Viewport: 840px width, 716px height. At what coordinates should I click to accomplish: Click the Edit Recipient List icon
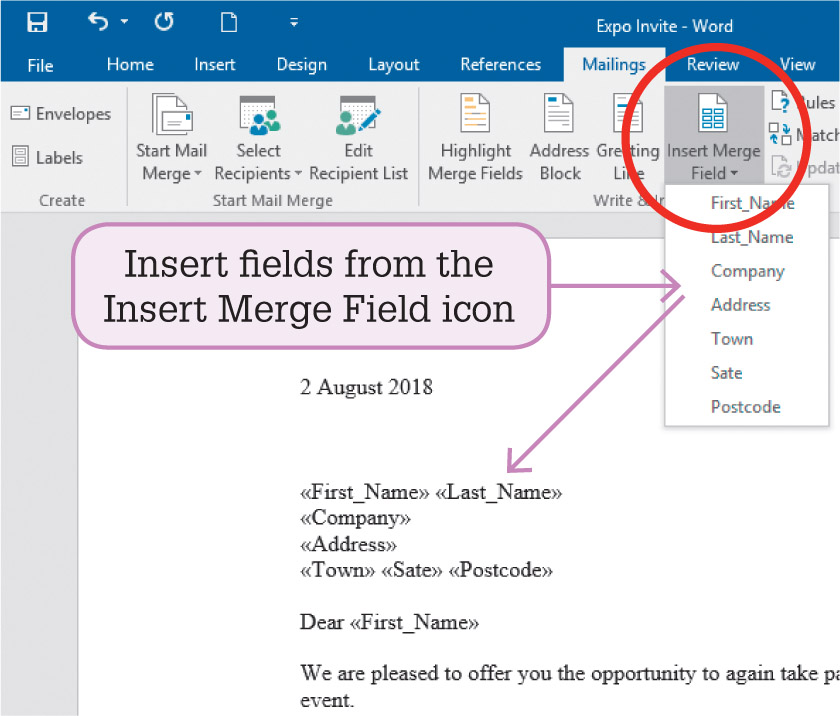tap(358, 115)
